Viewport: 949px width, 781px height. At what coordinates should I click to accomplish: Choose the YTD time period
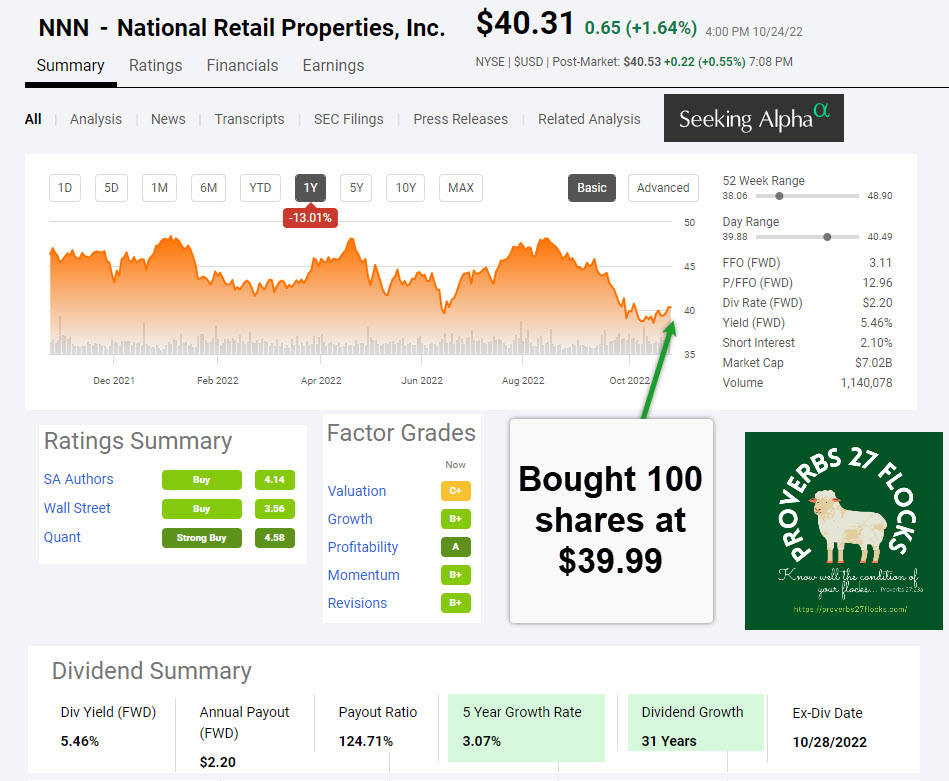tap(260, 187)
